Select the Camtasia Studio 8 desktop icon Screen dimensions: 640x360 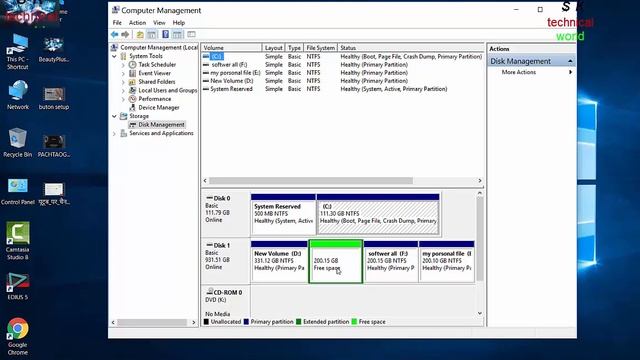18,241
